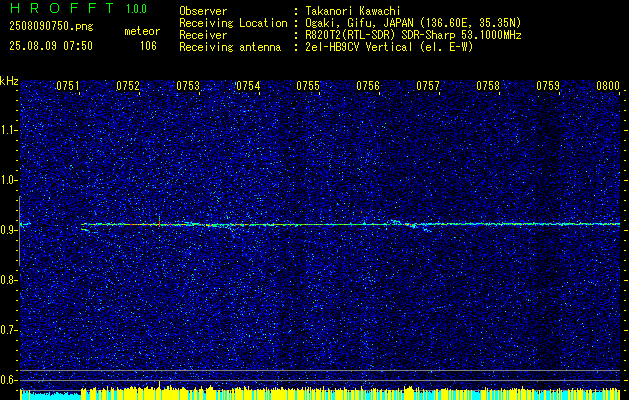629x400 pixels.
Task: Click Ogaki, Gifu, JAPAN location text
Action: click(x=413, y=23)
